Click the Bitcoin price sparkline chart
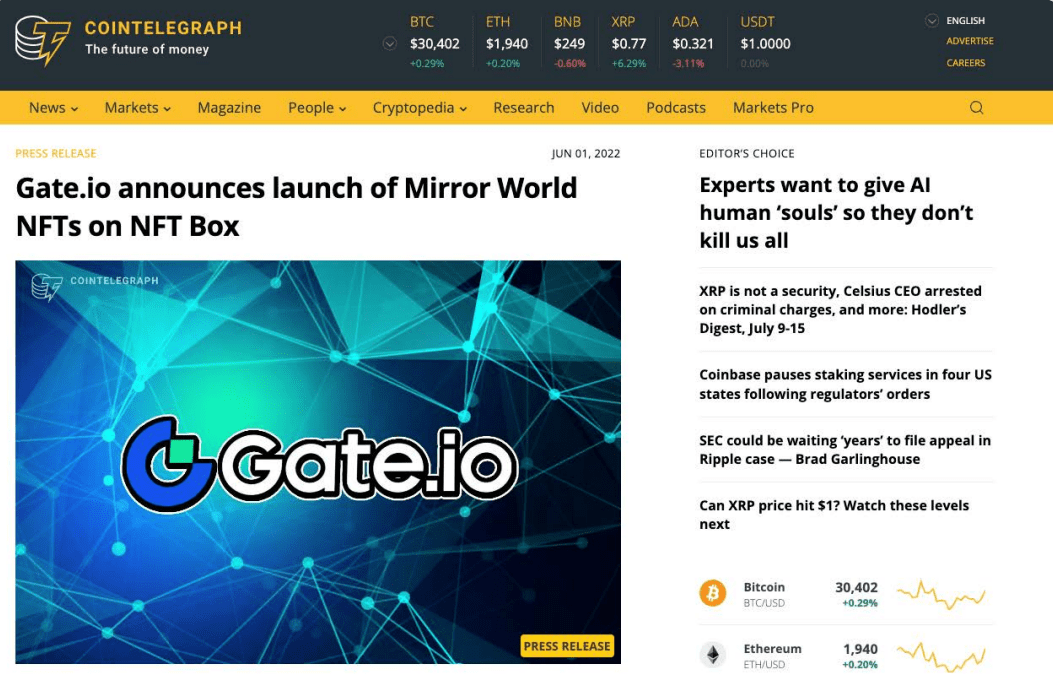The image size is (1053, 675). (x=940, y=593)
